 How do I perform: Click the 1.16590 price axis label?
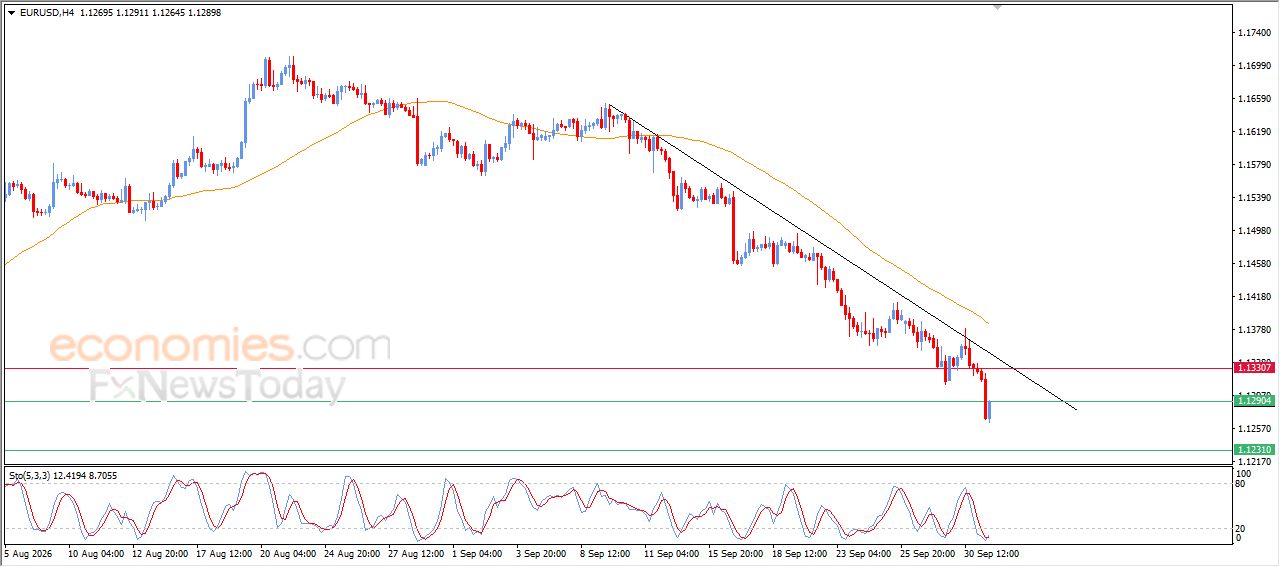pyautogui.click(x=1254, y=99)
